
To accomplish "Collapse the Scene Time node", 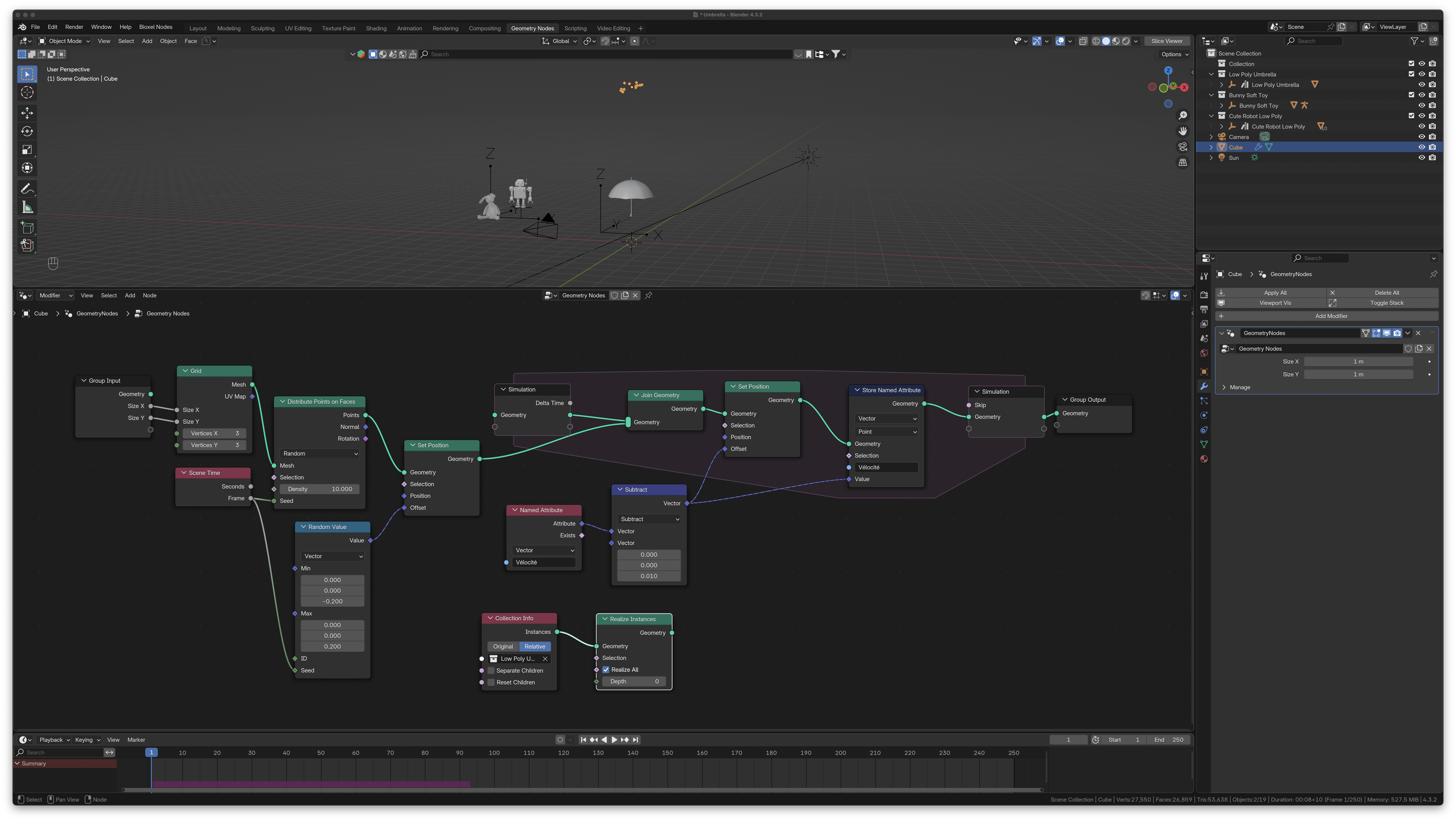I will tap(184, 473).
